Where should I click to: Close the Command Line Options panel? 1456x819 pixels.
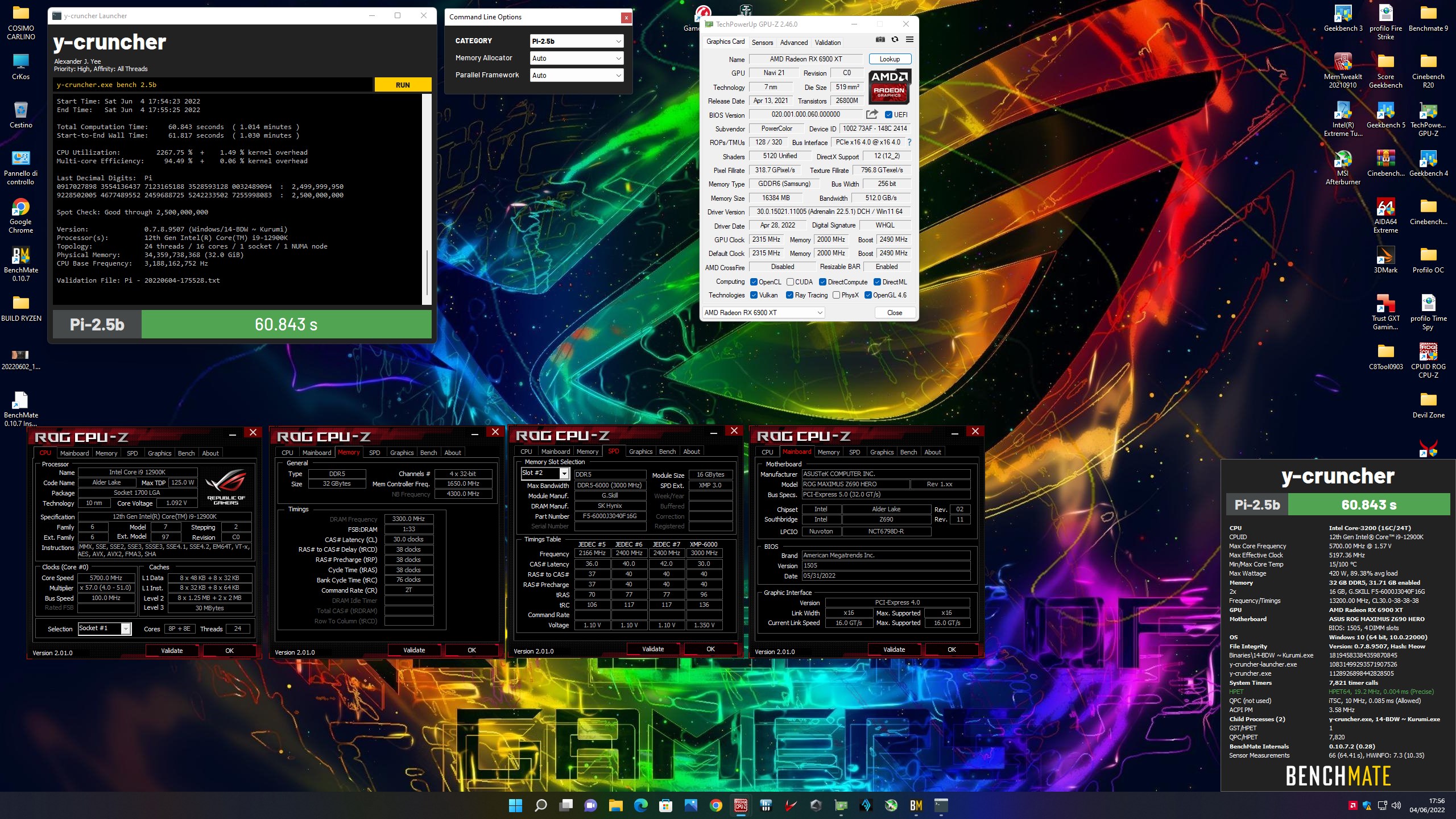coord(626,18)
